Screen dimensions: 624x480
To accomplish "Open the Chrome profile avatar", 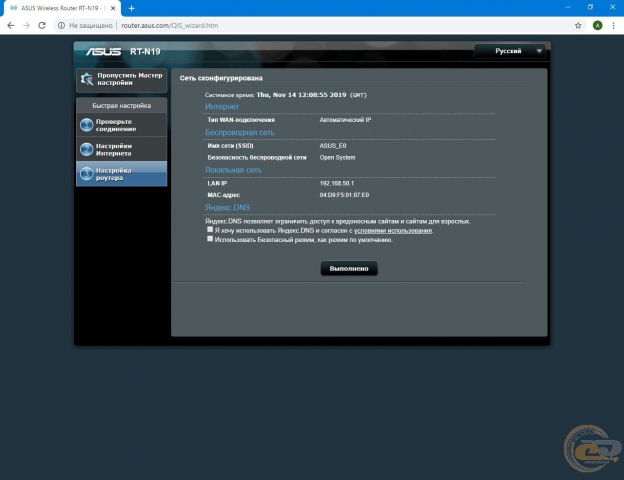I will click(x=597, y=25).
